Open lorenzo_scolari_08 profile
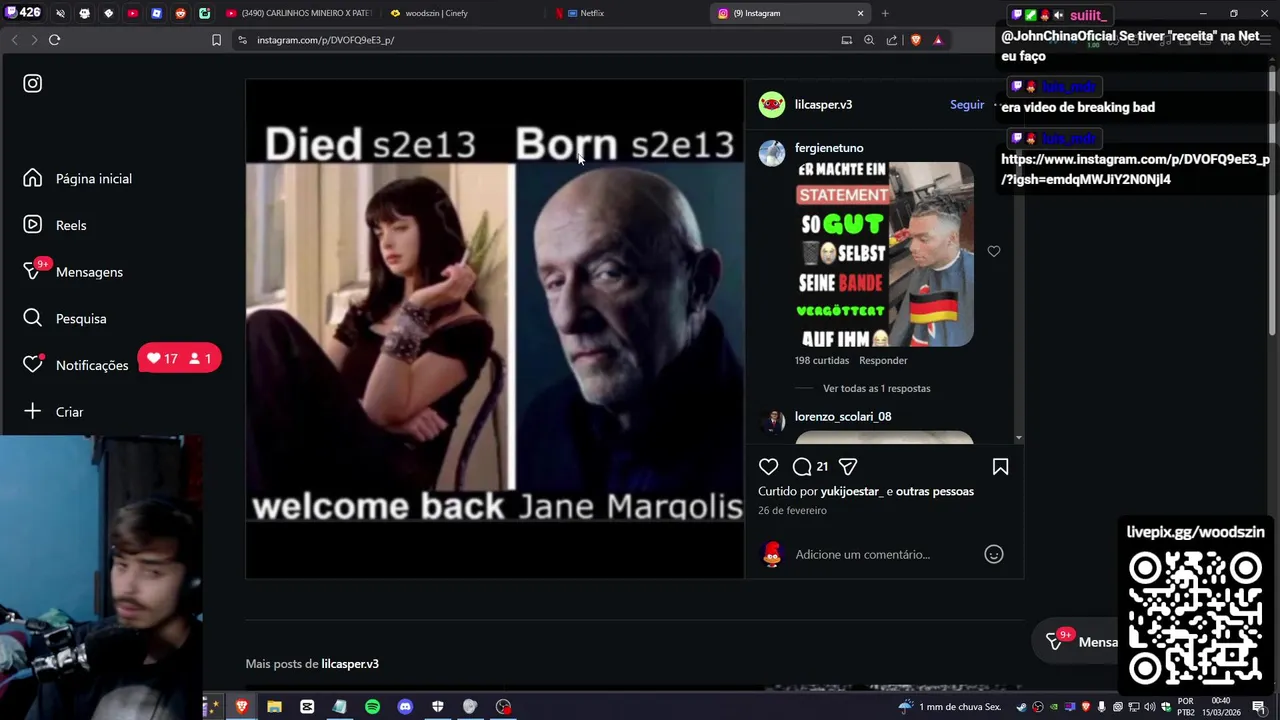Screen dimensions: 1280x720 (x=843, y=416)
